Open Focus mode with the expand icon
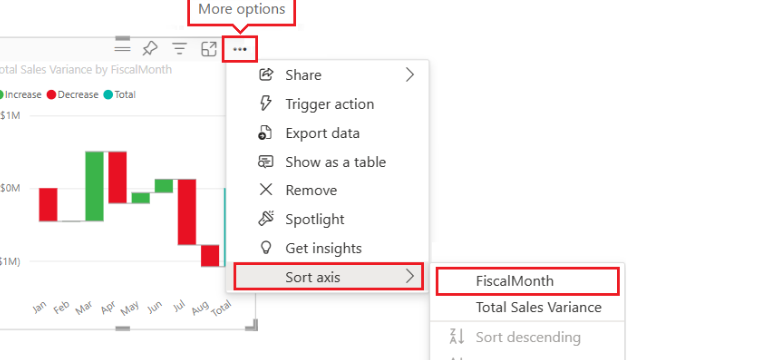The image size is (782, 360). (209, 49)
